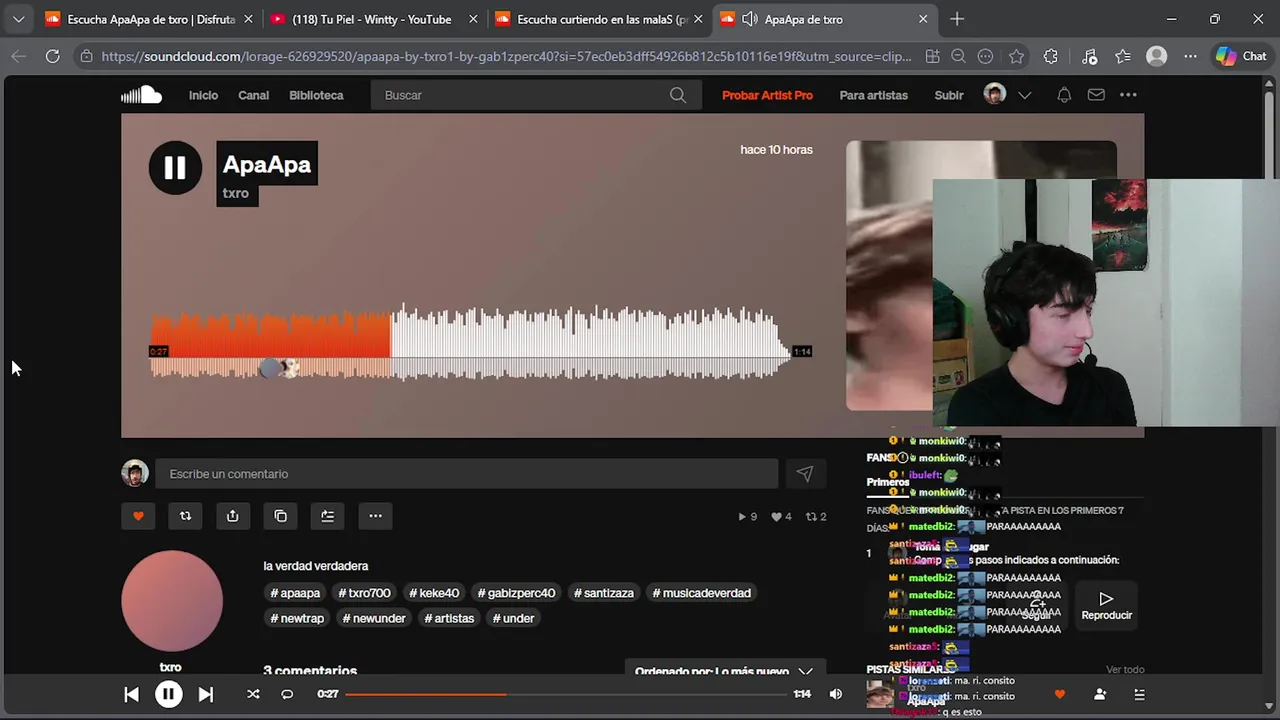This screenshot has width=1280, height=720.
Task: Mute volume in player bar
Action: coord(836,694)
